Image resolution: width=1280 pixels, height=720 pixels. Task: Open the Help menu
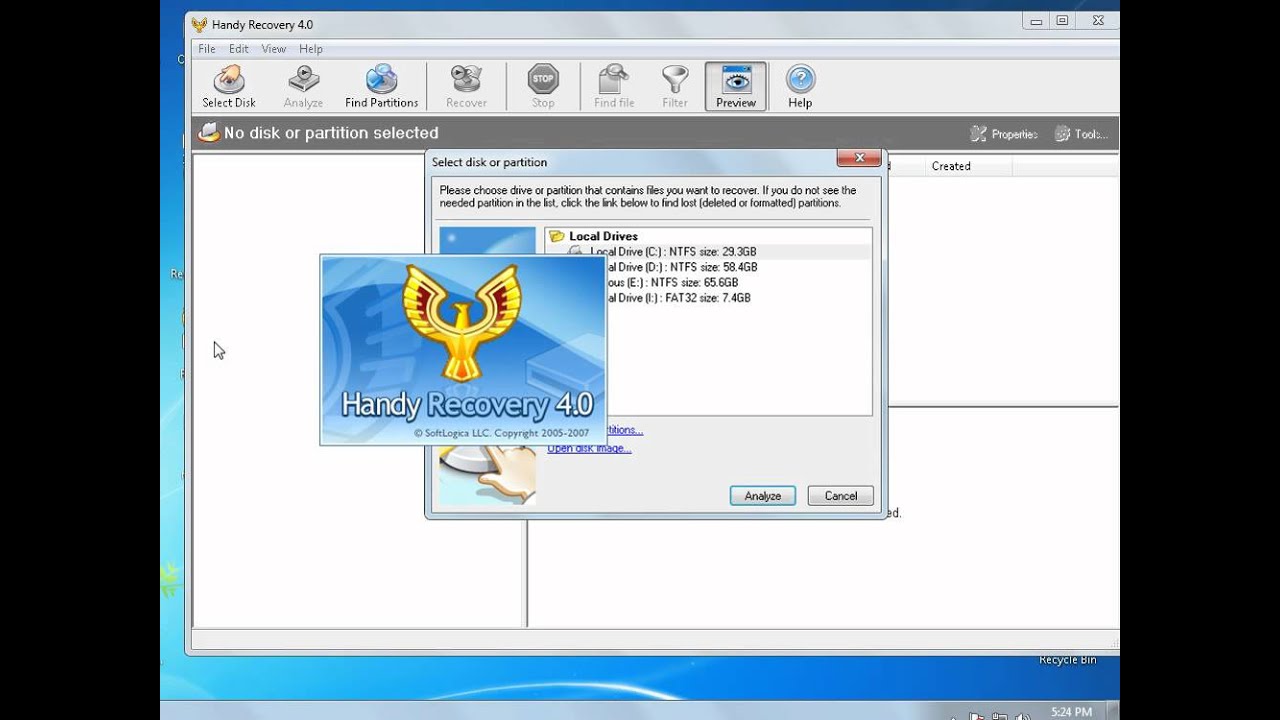tap(311, 49)
